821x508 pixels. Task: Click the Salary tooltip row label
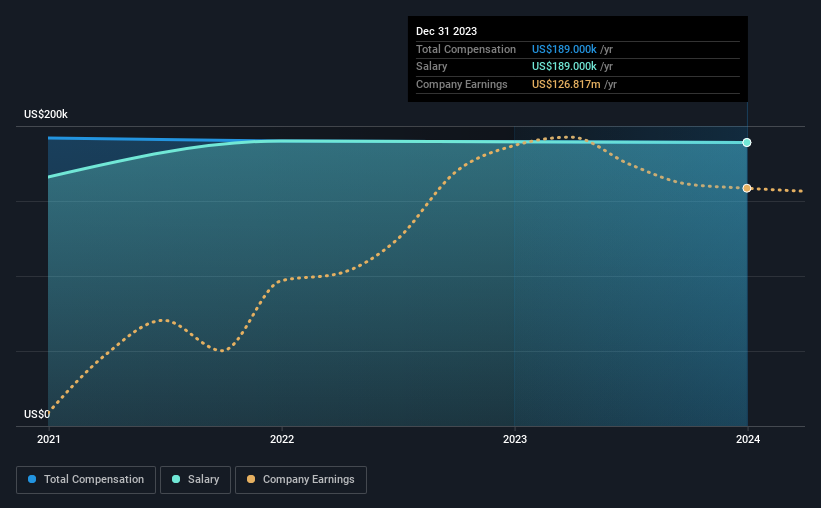point(431,67)
